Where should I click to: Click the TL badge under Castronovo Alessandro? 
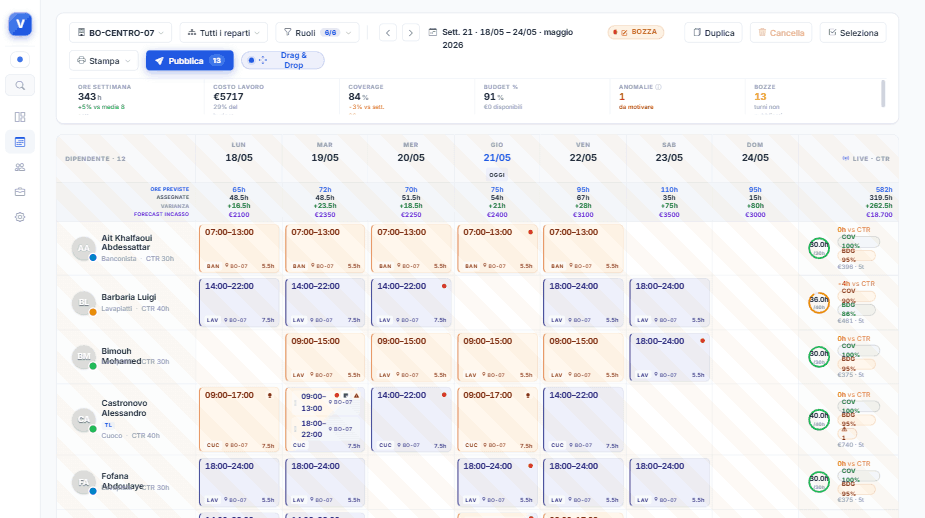[108, 425]
